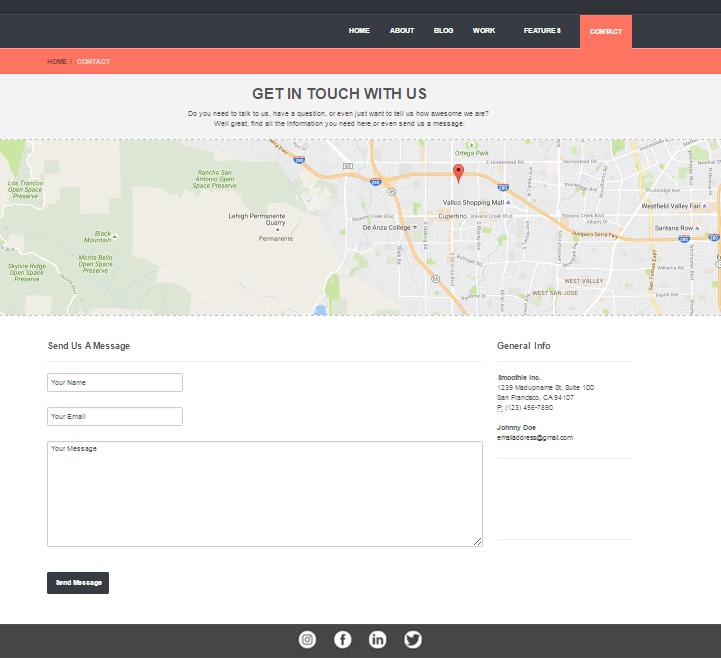The image size is (721, 658).
Task: Open the LinkedIn icon in footer
Action: click(378, 640)
